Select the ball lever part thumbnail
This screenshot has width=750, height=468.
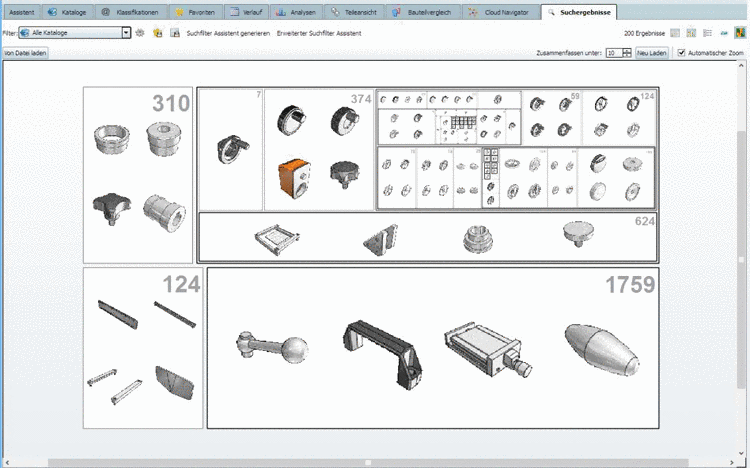point(273,348)
